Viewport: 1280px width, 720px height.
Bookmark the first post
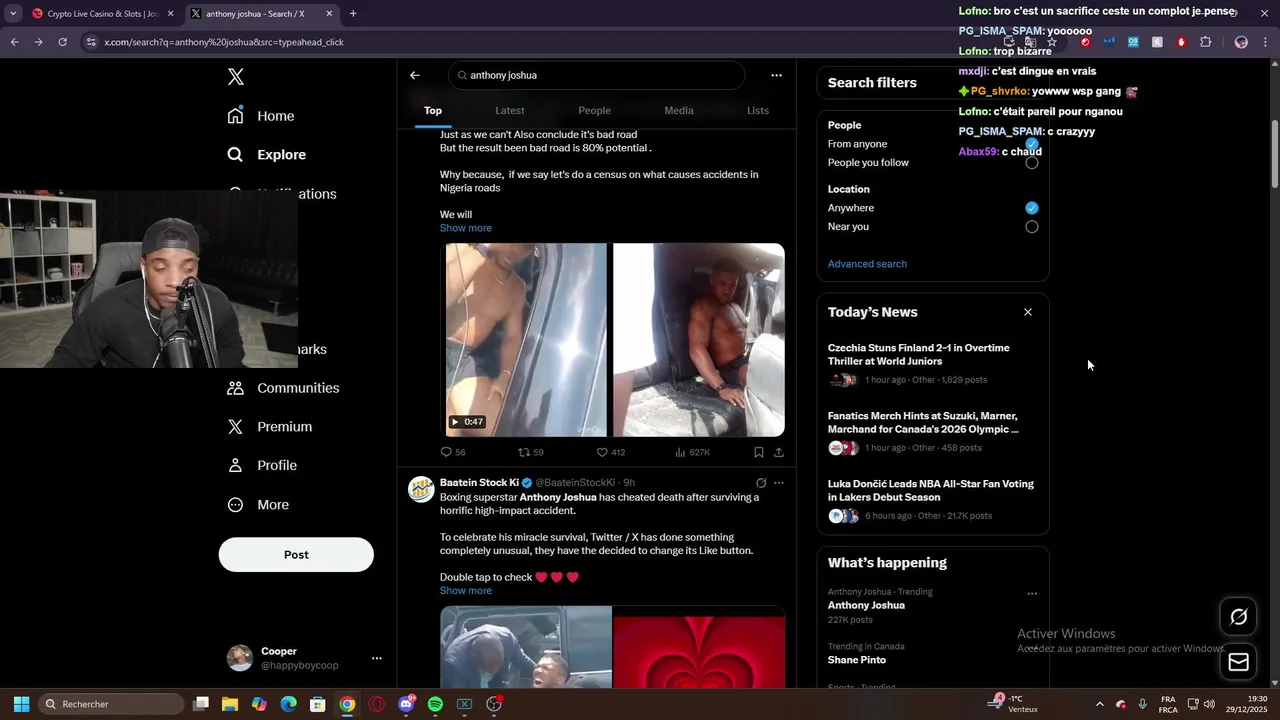pyautogui.click(x=759, y=452)
